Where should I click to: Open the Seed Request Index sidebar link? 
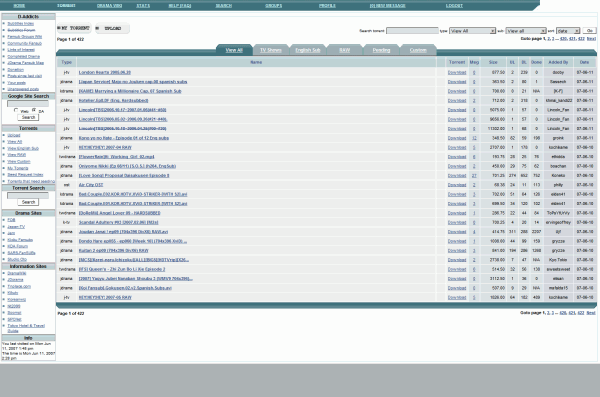25,175
